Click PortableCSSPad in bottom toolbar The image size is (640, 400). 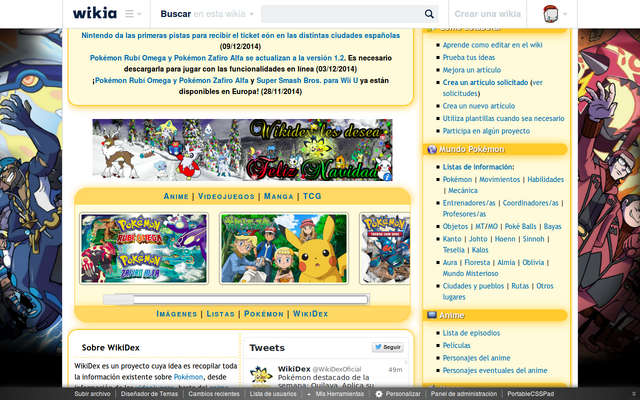point(531,394)
